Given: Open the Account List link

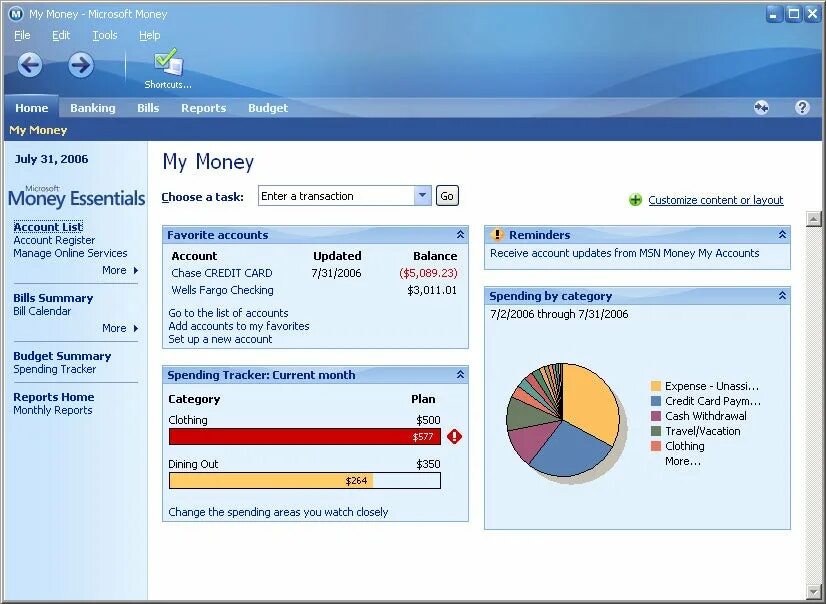Looking at the screenshot, I should (x=48, y=227).
